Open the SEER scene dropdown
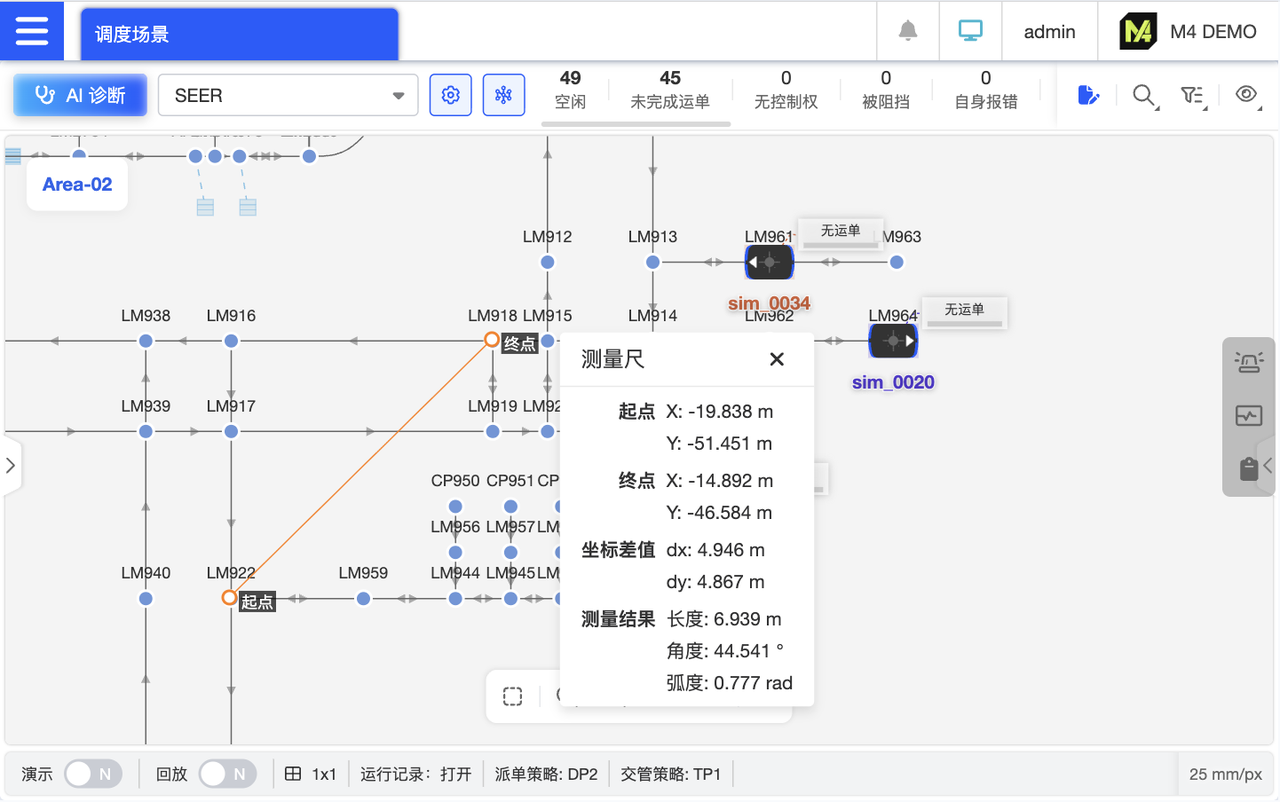1280x802 pixels. (x=287, y=95)
